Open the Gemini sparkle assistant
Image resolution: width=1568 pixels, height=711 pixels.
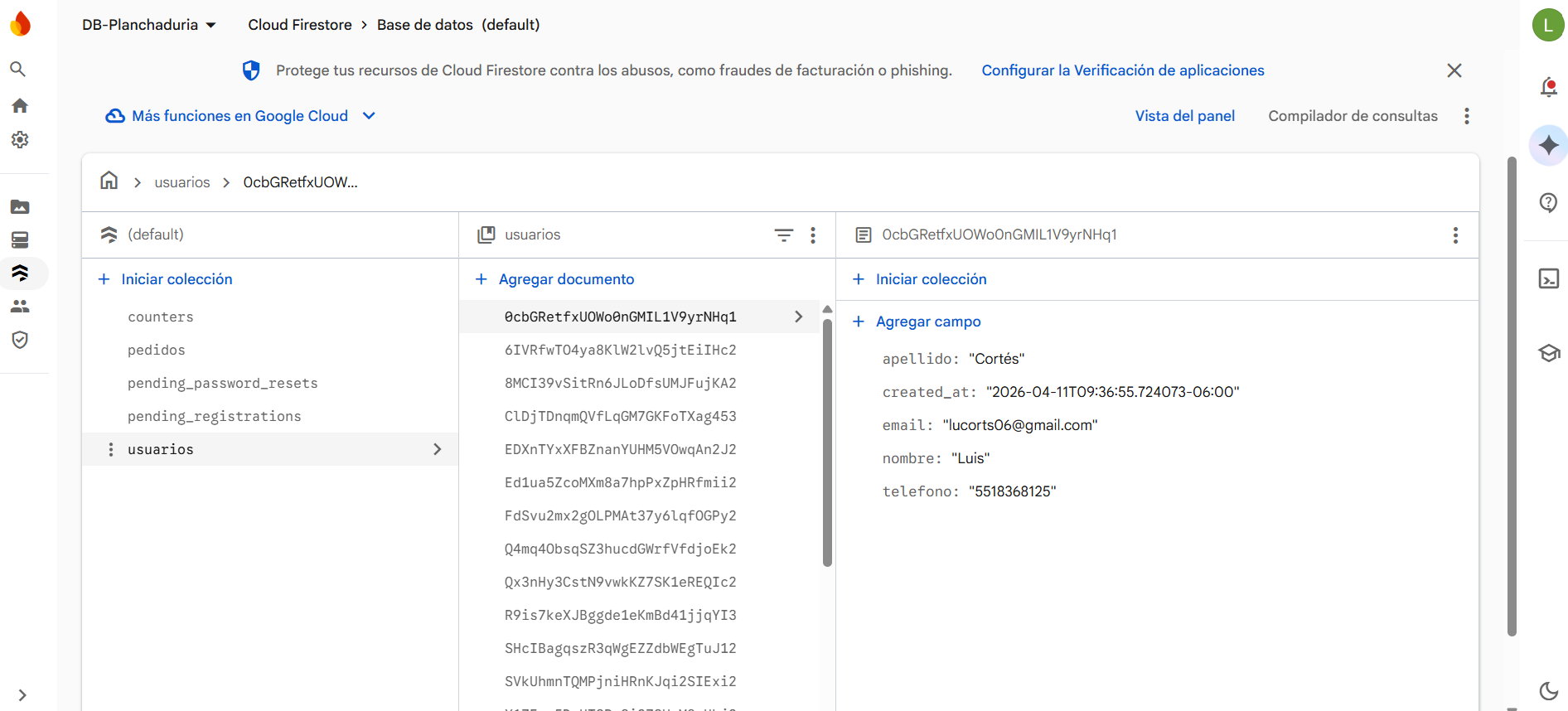(x=1548, y=146)
